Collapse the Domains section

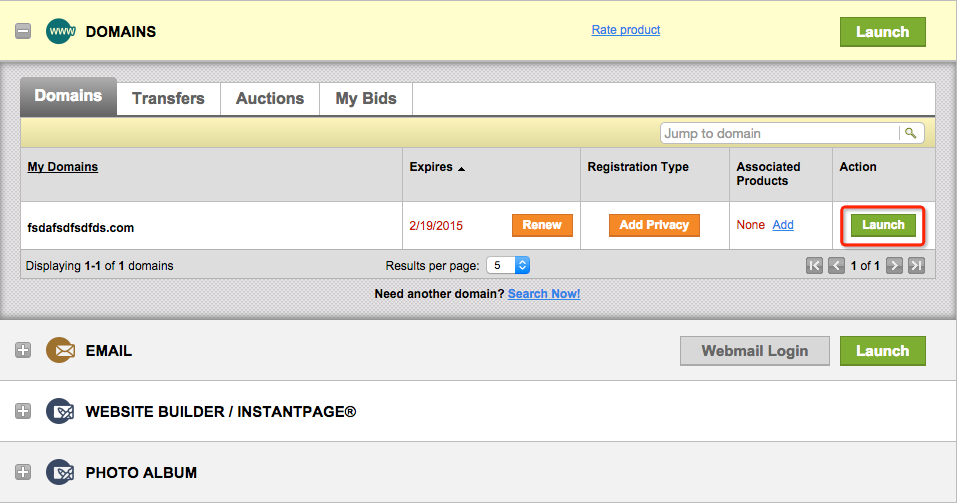click(x=23, y=31)
